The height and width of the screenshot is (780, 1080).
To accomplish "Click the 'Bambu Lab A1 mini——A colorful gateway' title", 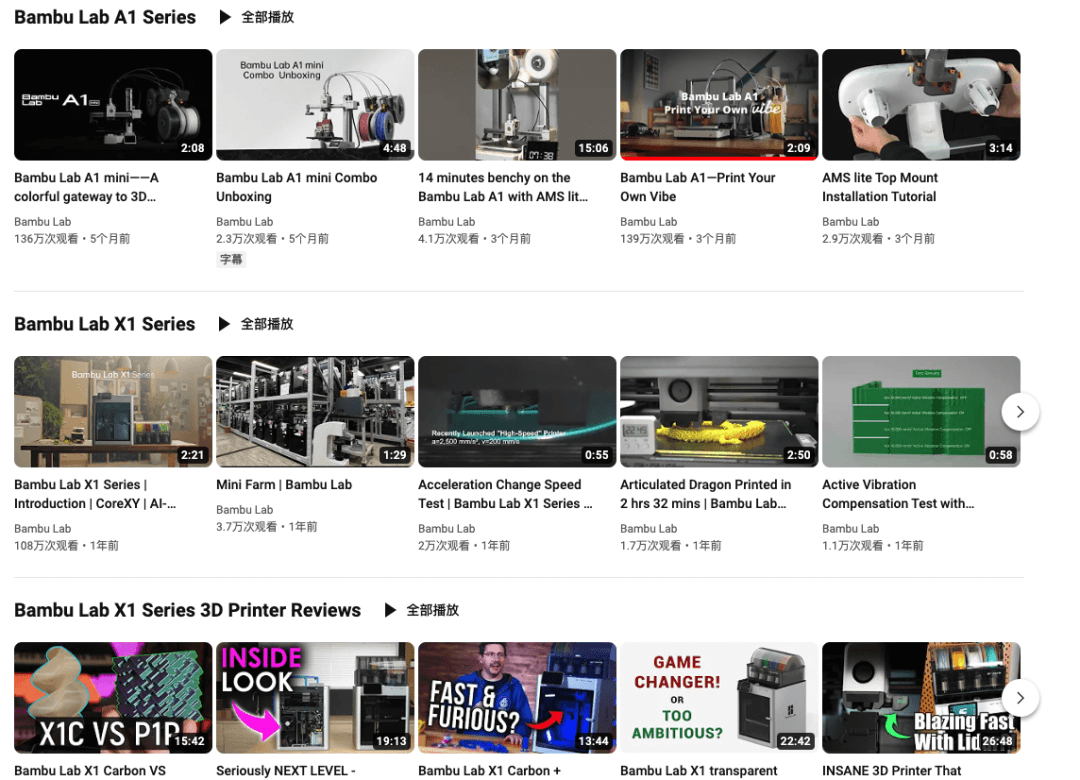I will (x=87, y=187).
